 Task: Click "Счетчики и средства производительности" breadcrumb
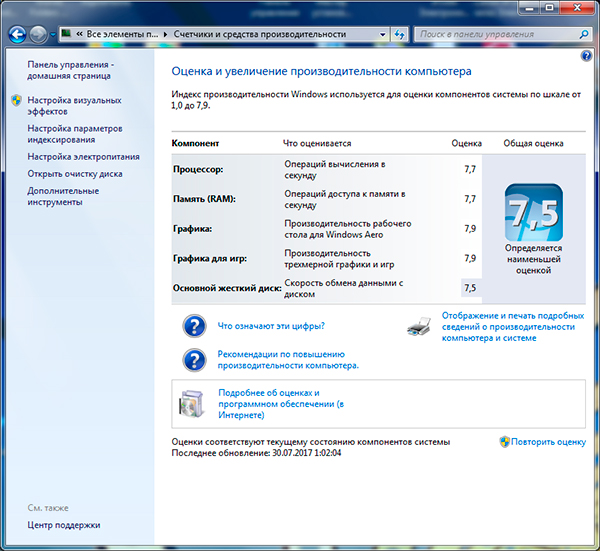260,34
